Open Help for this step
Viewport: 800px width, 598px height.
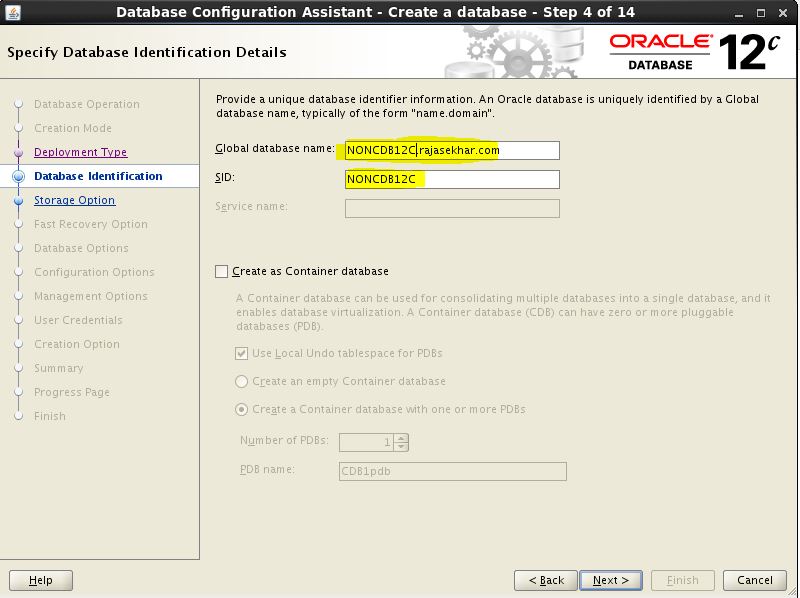41,580
